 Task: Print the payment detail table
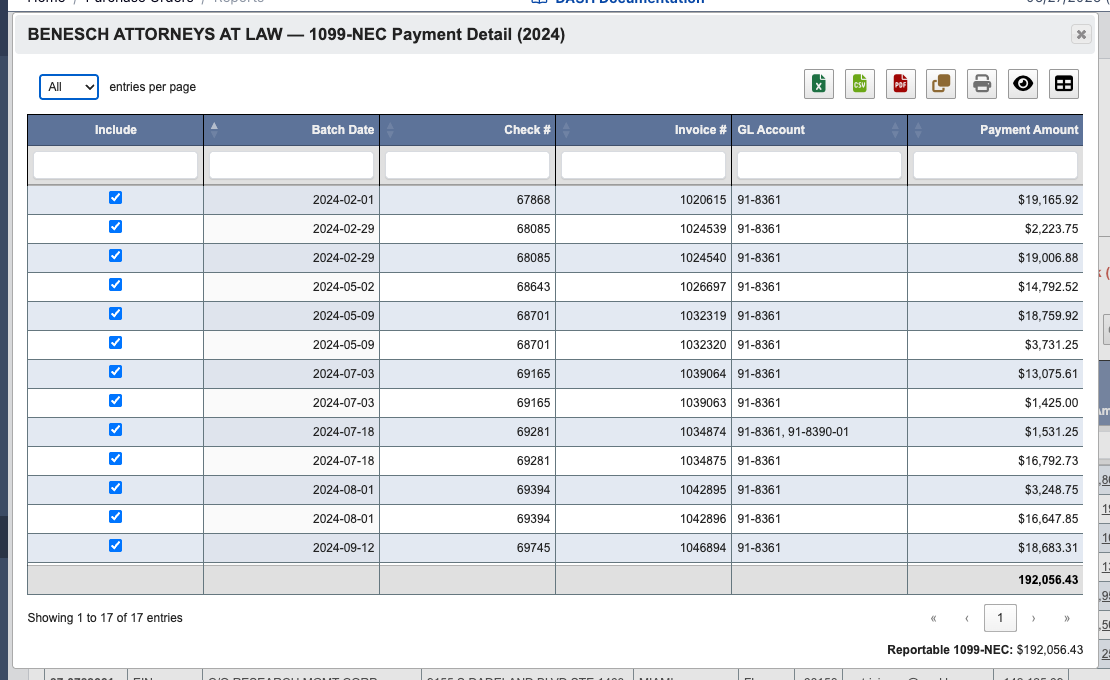pyautogui.click(x=982, y=84)
